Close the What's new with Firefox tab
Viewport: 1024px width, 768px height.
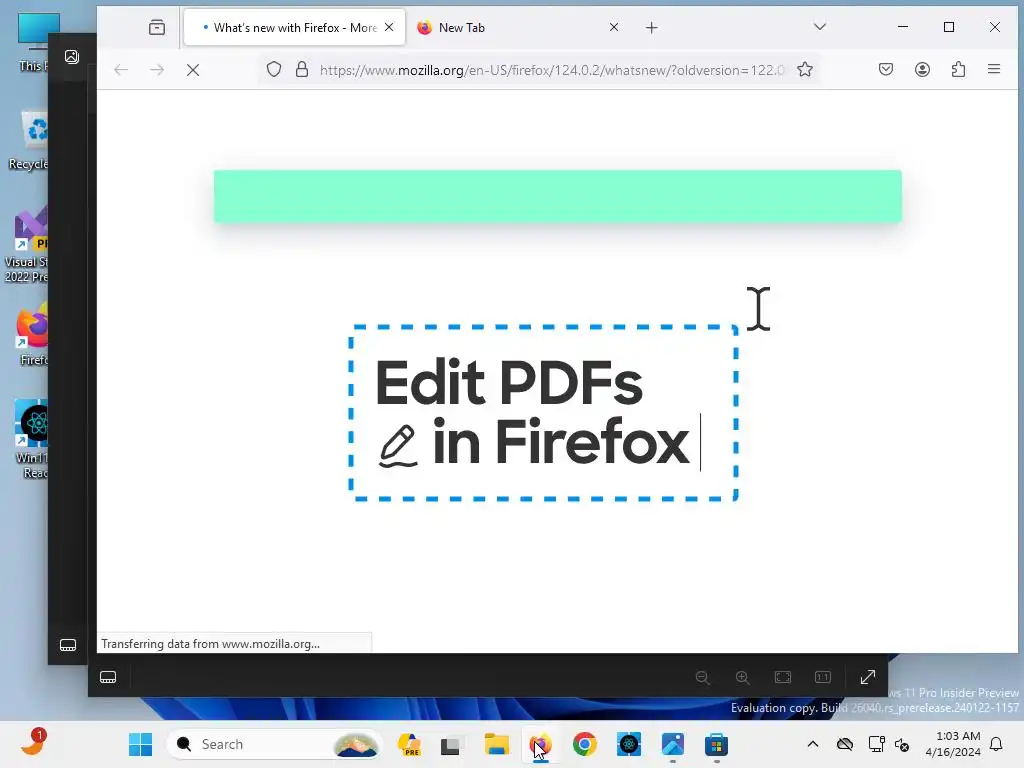[389, 27]
